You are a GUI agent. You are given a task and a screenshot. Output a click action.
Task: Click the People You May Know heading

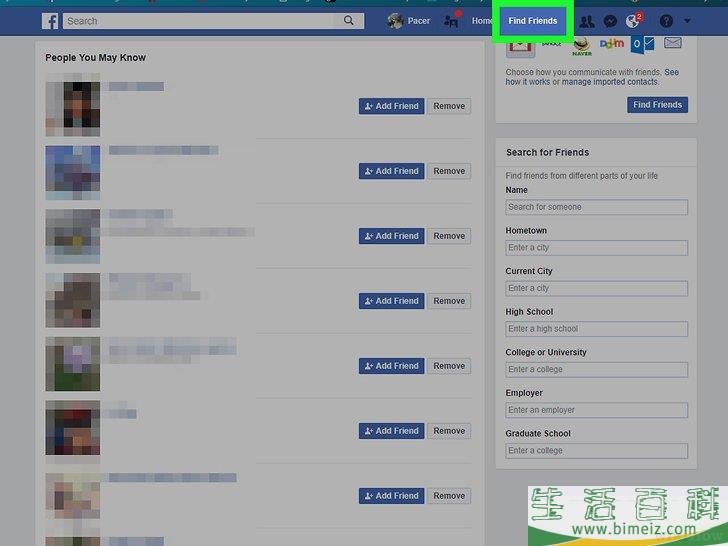(x=95, y=58)
